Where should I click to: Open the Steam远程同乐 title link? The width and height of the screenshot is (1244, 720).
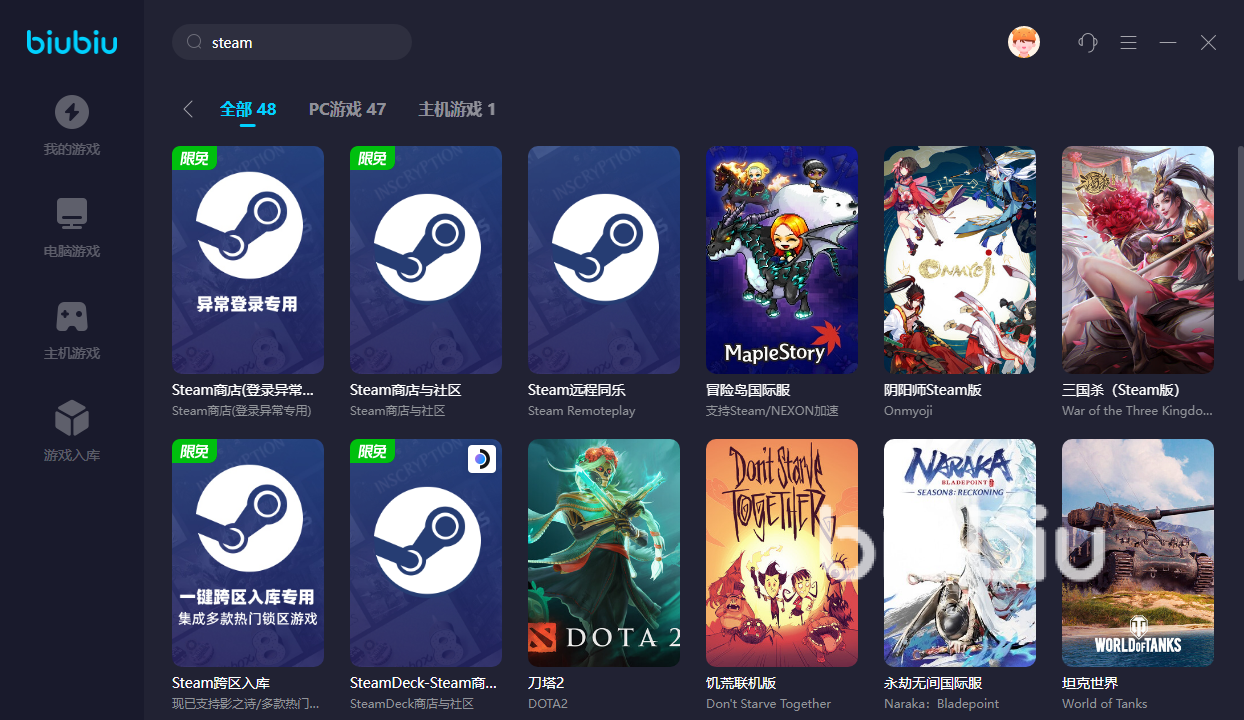[576, 390]
